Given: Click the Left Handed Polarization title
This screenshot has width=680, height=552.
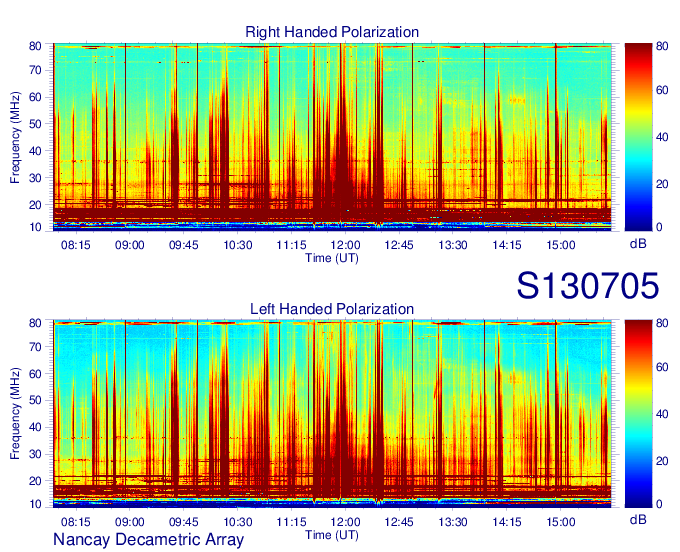Looking at the screenshot, I should tap(332, 309).
